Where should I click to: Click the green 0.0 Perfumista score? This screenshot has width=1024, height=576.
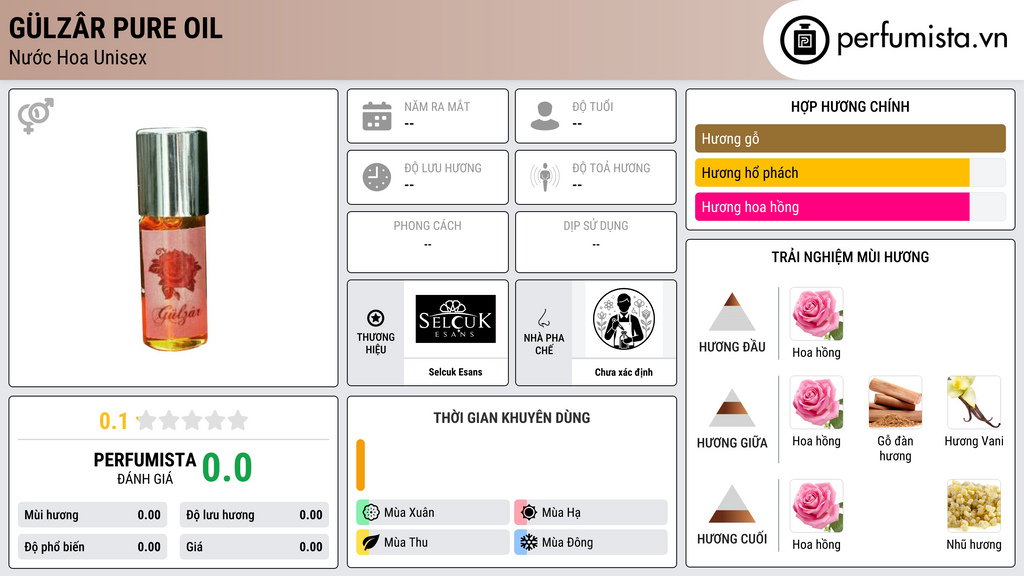coord(227,468)
